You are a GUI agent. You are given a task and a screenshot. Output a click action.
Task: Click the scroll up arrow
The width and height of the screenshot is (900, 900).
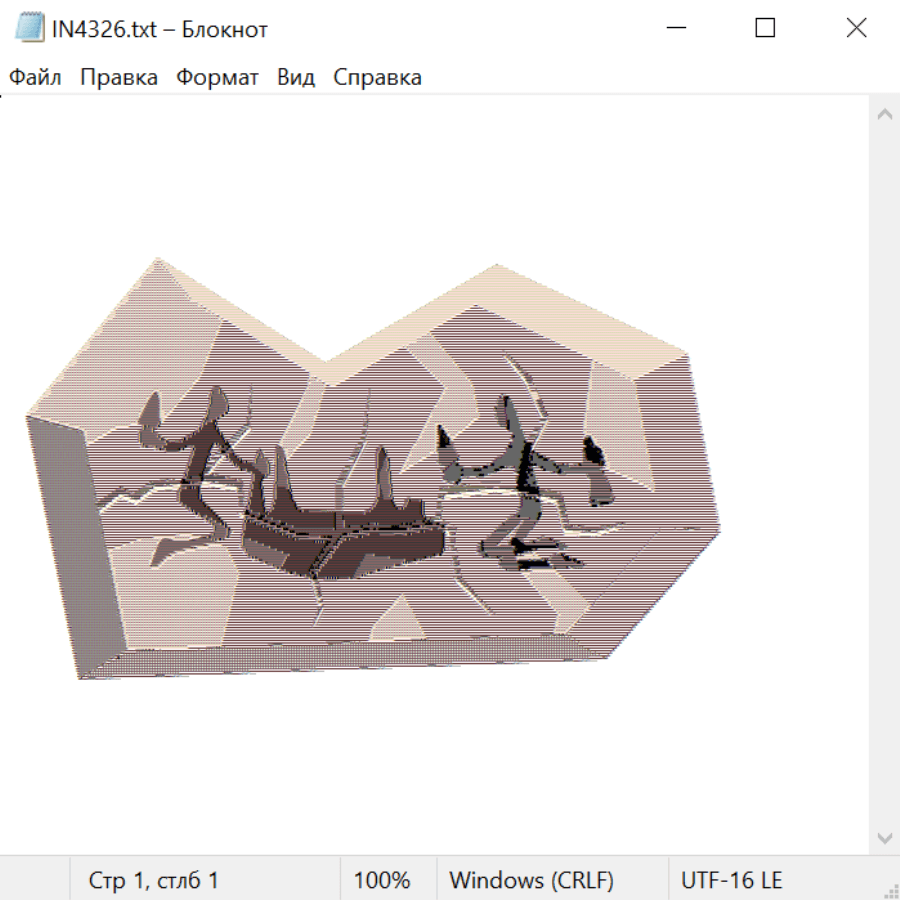click(884, 114)
